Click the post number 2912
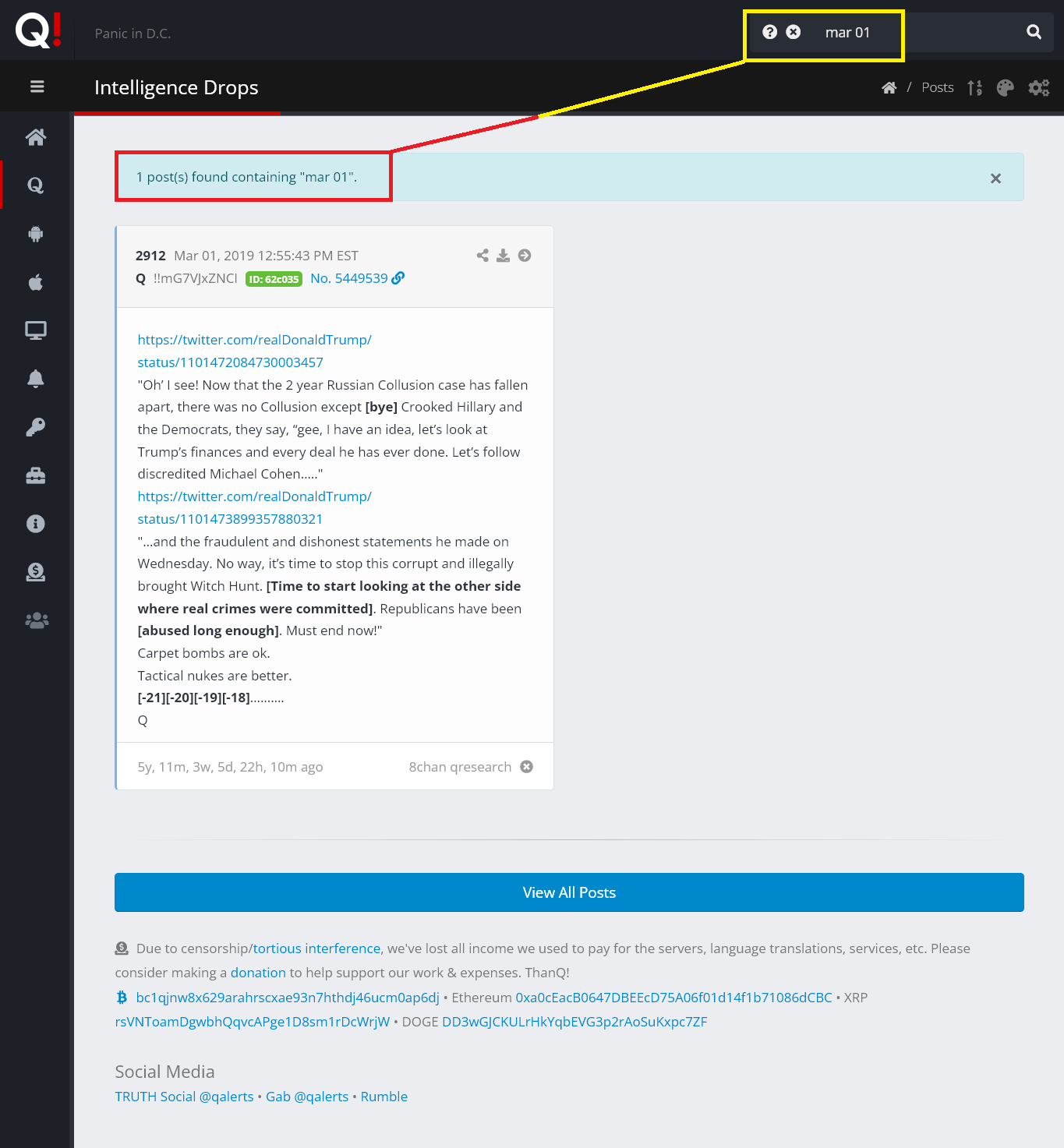Screen dimensions: 1064x1148 click(150, 256)
